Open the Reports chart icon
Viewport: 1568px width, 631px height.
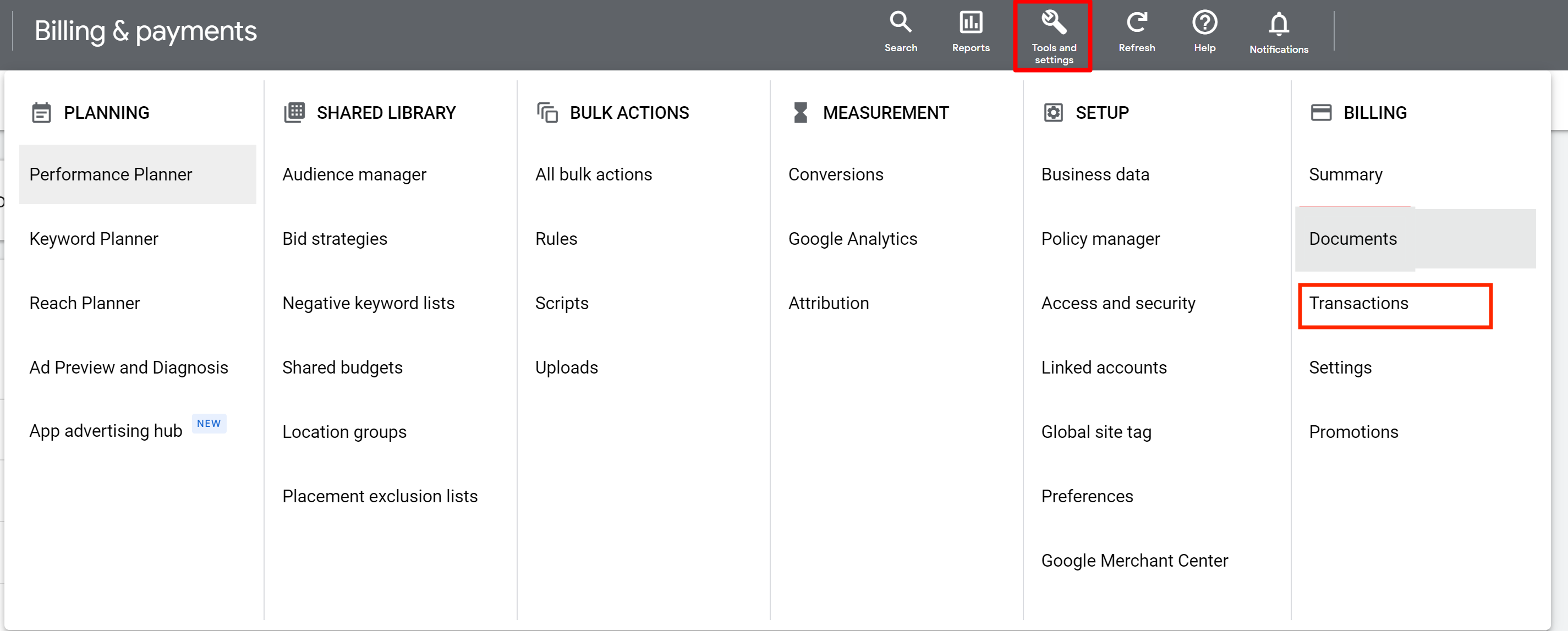click(971, 22)
